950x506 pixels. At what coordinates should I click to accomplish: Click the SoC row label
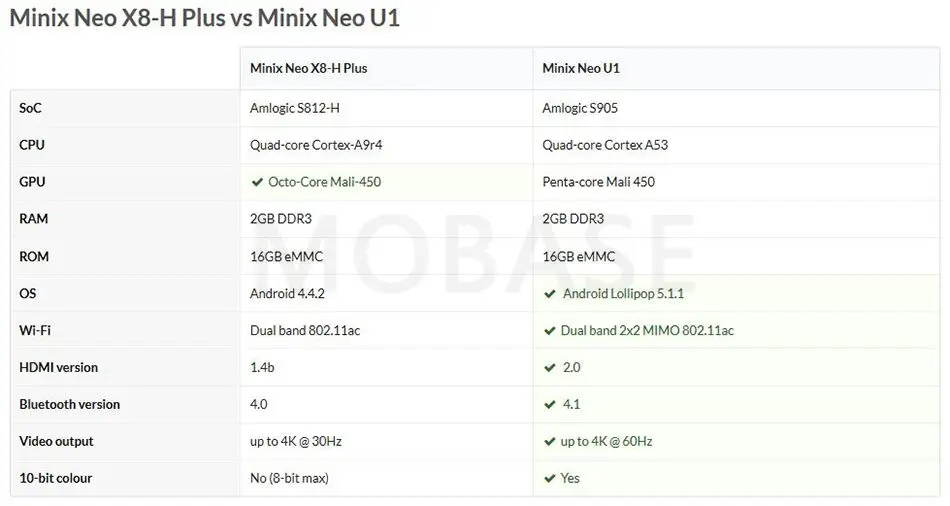click(30, 108)
